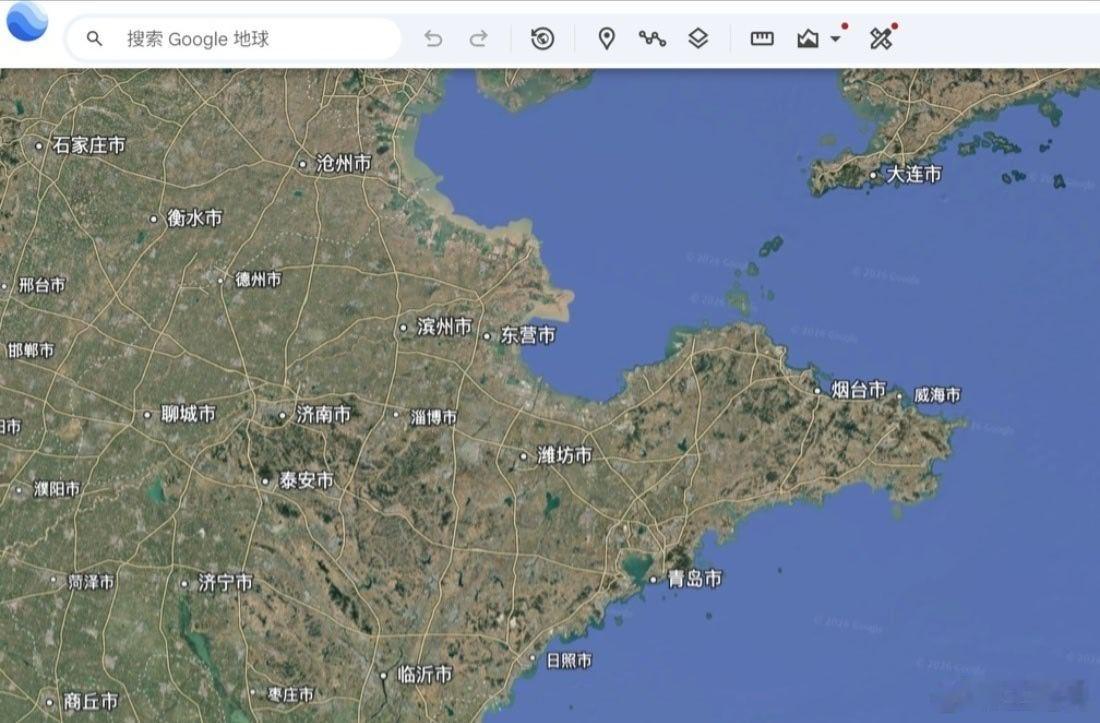This screenshot has width=1100, height=723.
Task: Click the 石家庄市 city label
Action: click(88, 145)
